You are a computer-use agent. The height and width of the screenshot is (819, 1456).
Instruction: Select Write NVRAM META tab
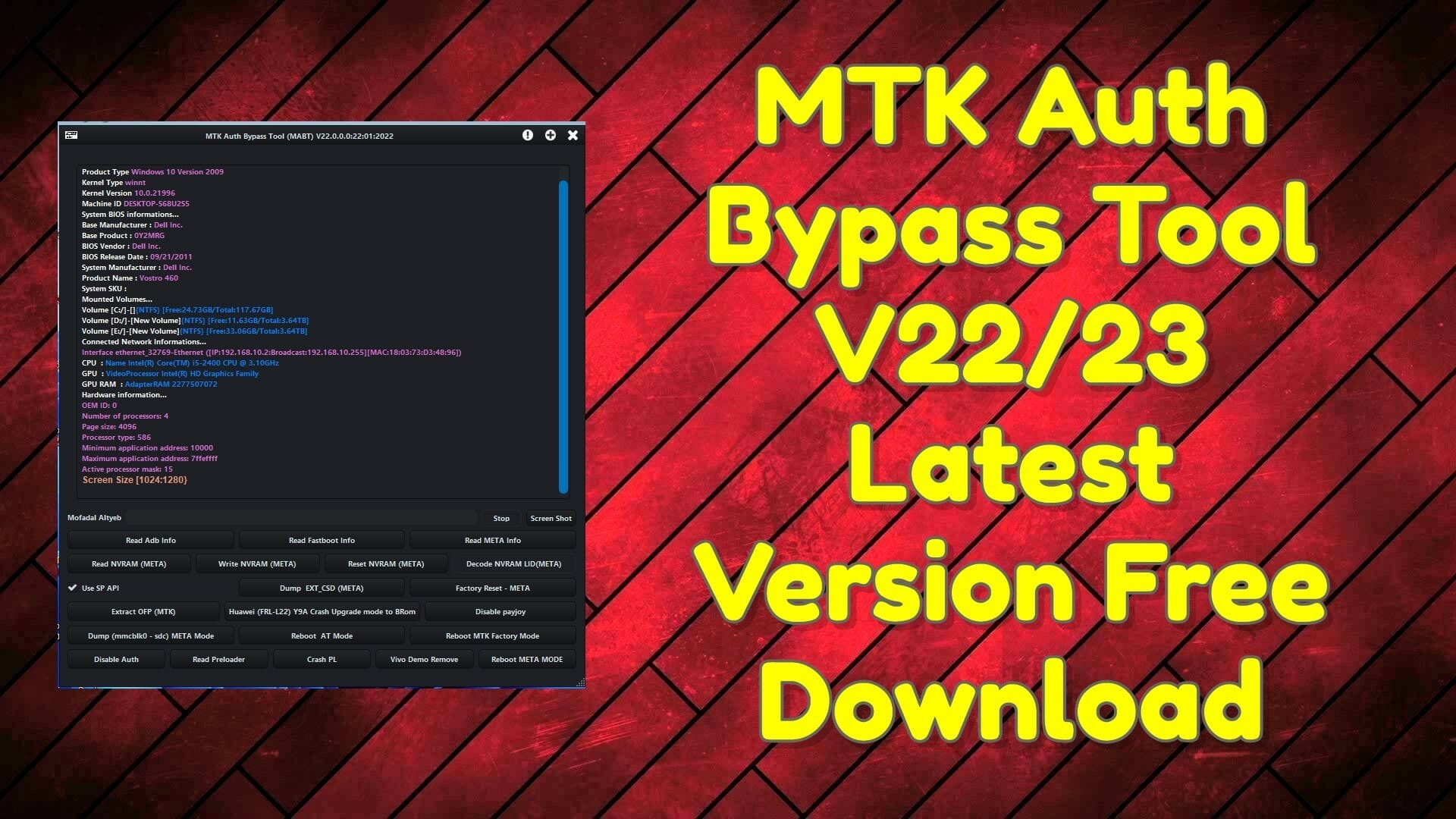[257, 563]
